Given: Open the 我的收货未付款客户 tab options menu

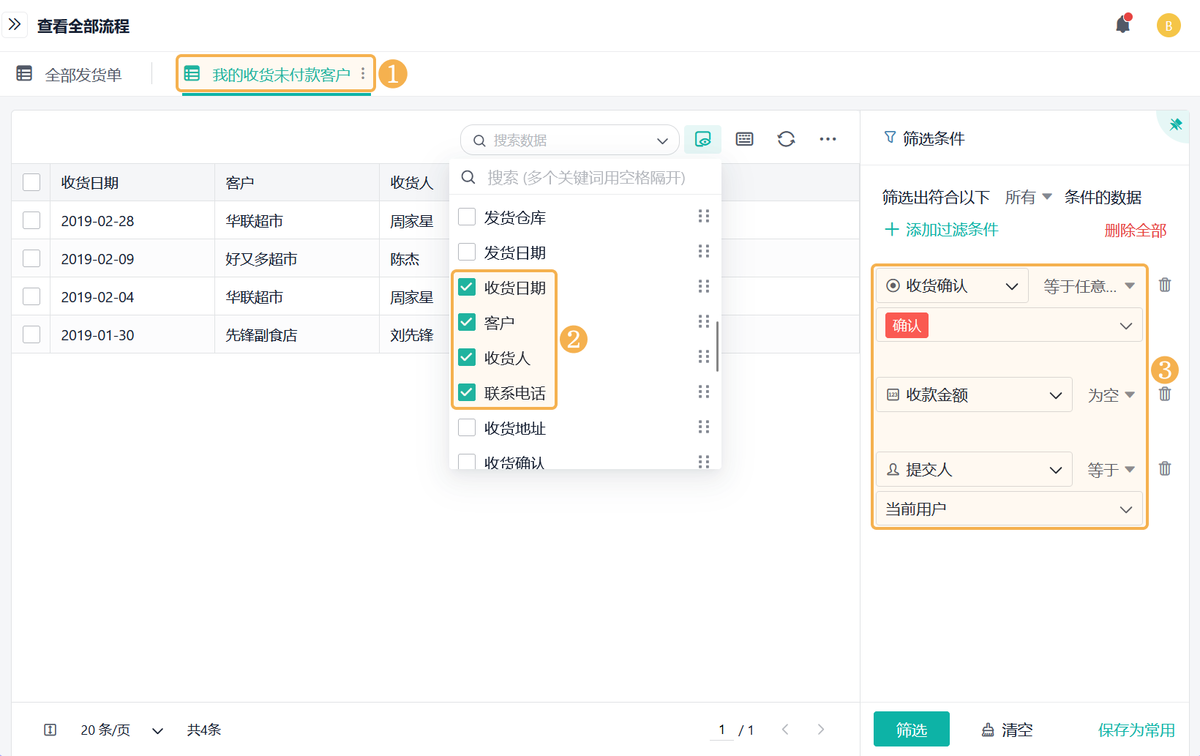Looking at the screenshot, I should click(363, 75).
